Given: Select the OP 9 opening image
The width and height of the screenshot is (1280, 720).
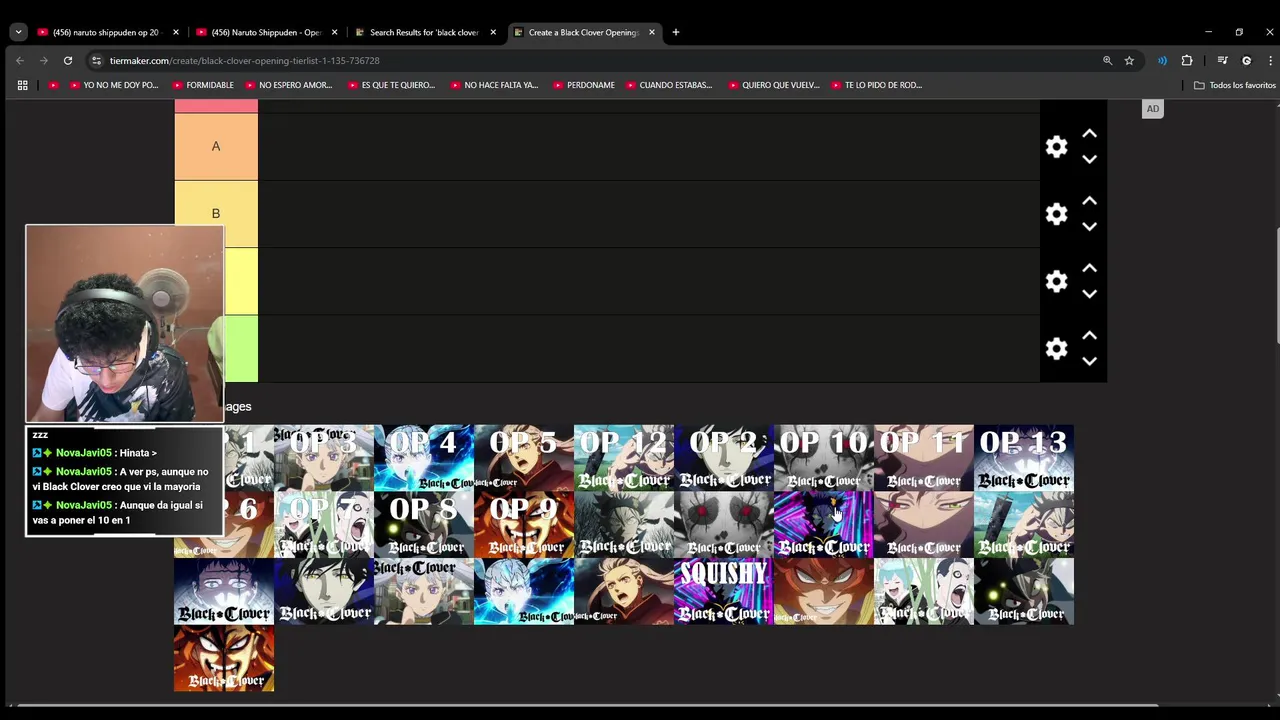Looking at the screenshot, I should (524, 524).
